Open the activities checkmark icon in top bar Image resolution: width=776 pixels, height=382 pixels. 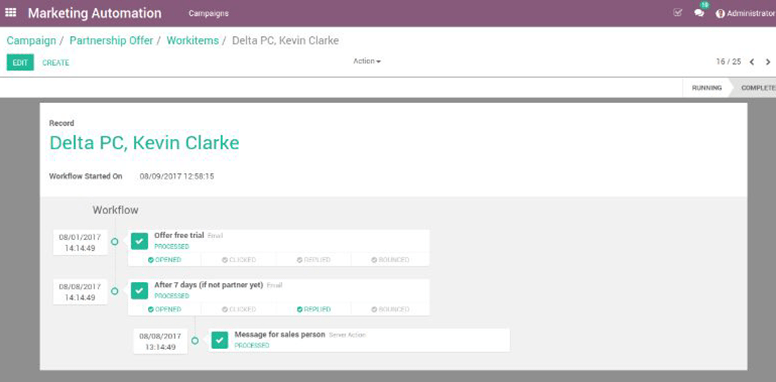(678, 13)
